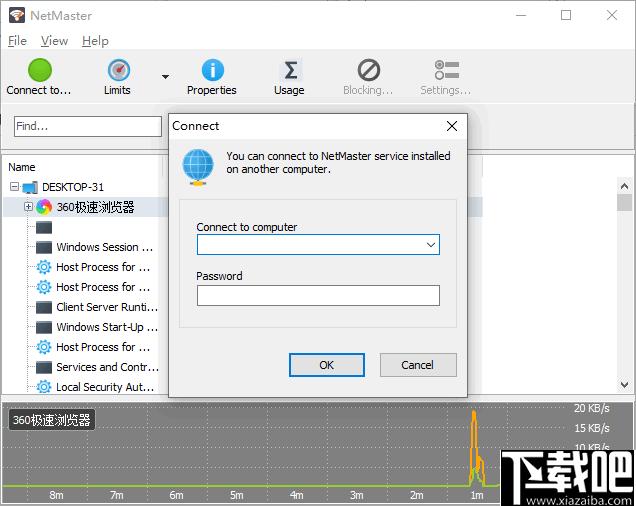Open the Settings toolbar icon
This screenshot has width=636, height=506.
[x=446, y=70]
